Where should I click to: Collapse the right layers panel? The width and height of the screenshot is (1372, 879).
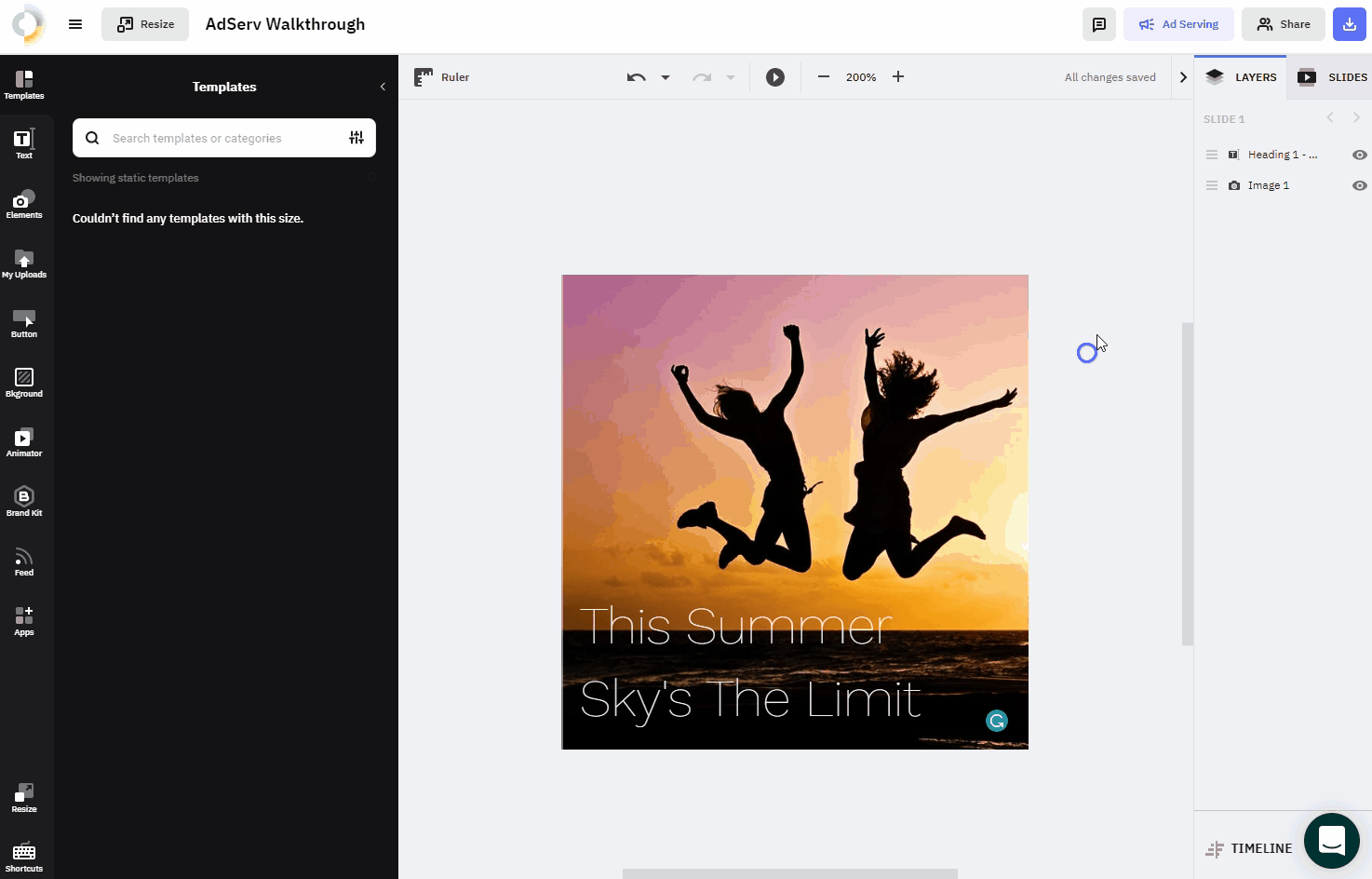click(x=1183, y=77)
